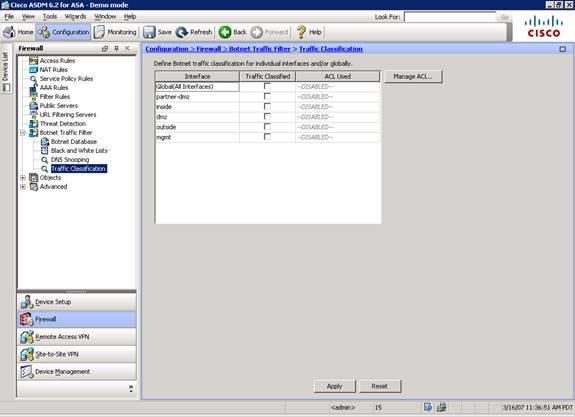Click the Refresh arrow icon
This screenshot has height=417, width=575.
pos(182,32)
